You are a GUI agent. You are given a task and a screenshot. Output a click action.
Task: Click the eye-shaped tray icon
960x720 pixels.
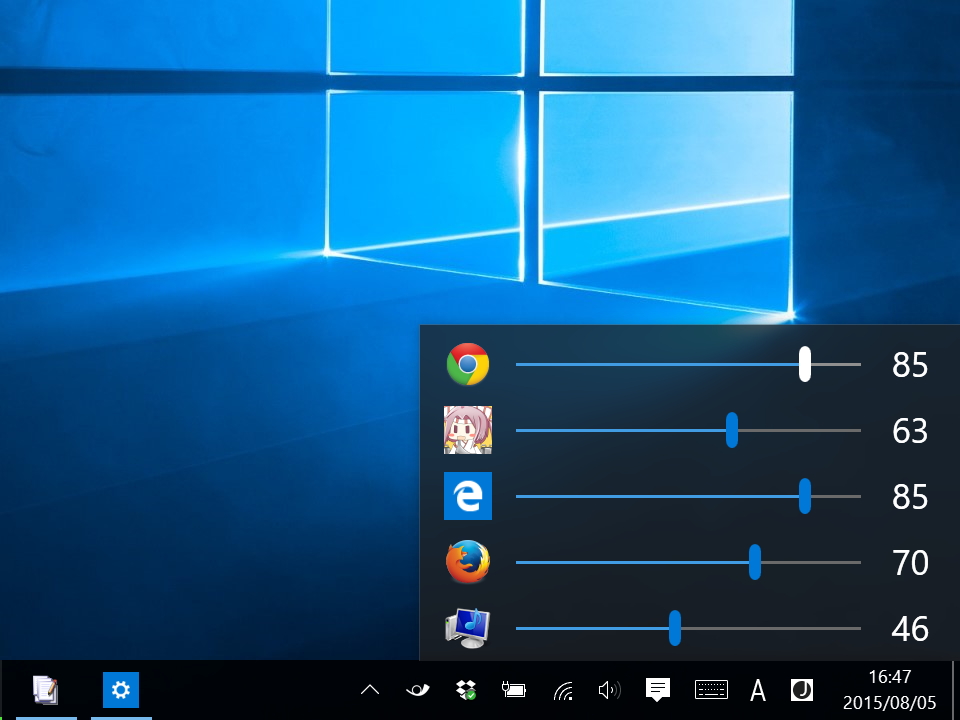point(418,691)
